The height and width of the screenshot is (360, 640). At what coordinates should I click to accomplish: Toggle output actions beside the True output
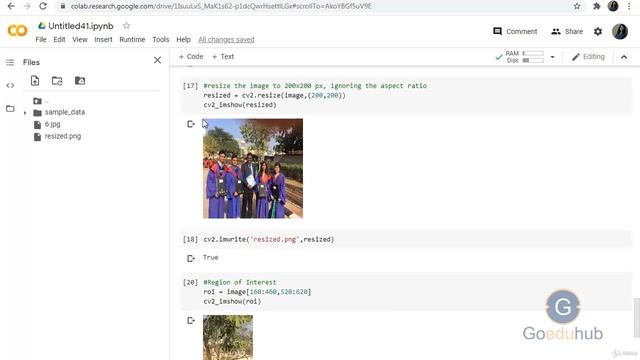pyautogui.click(x=191, y=258)
